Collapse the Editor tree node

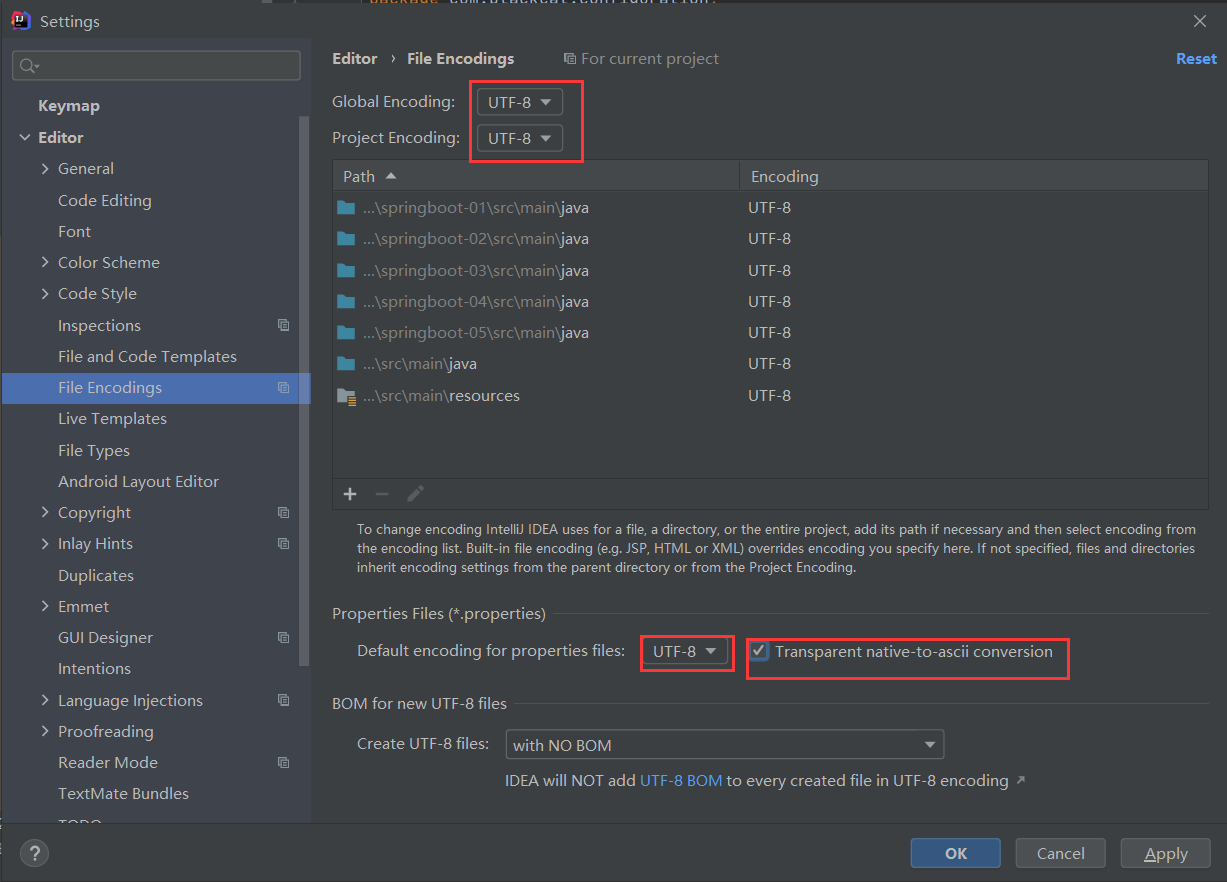pos(24,138)
